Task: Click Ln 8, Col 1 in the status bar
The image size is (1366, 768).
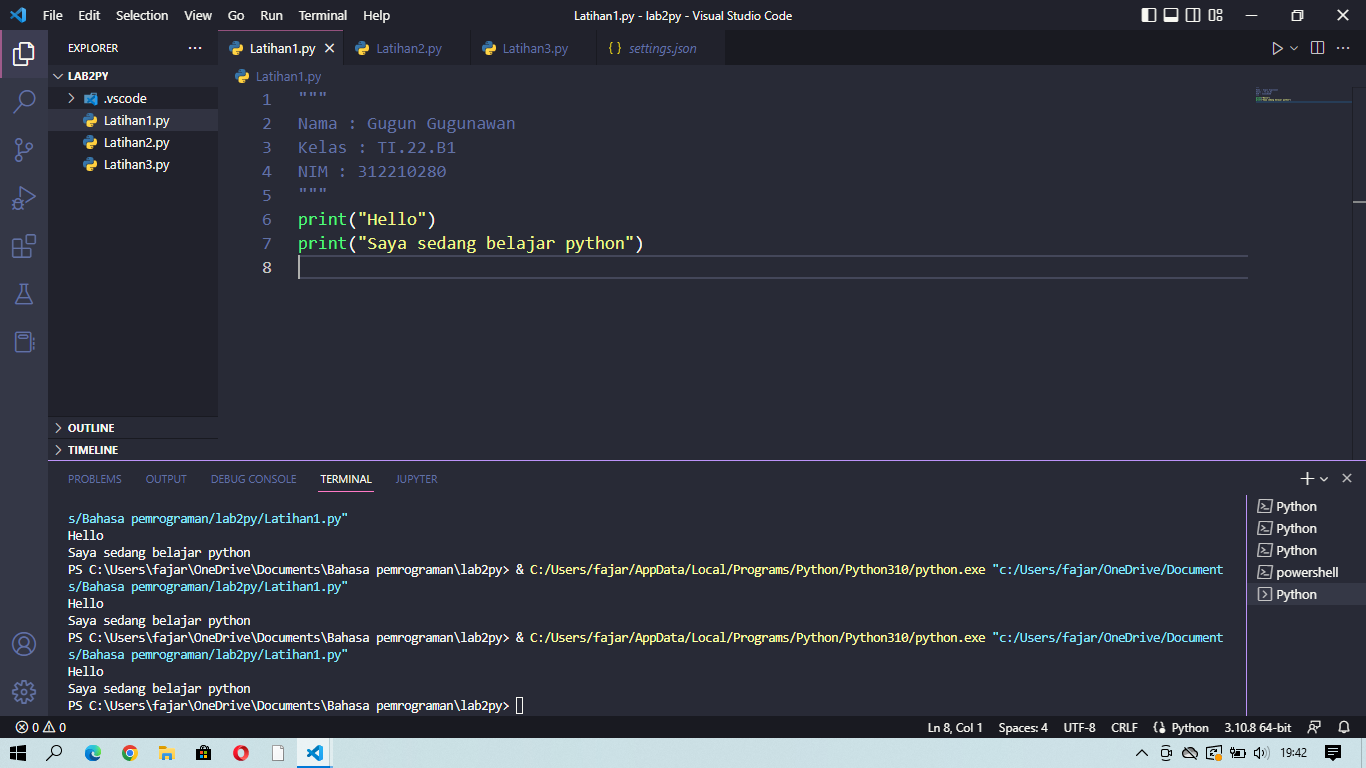Action: tap(954, 727)
